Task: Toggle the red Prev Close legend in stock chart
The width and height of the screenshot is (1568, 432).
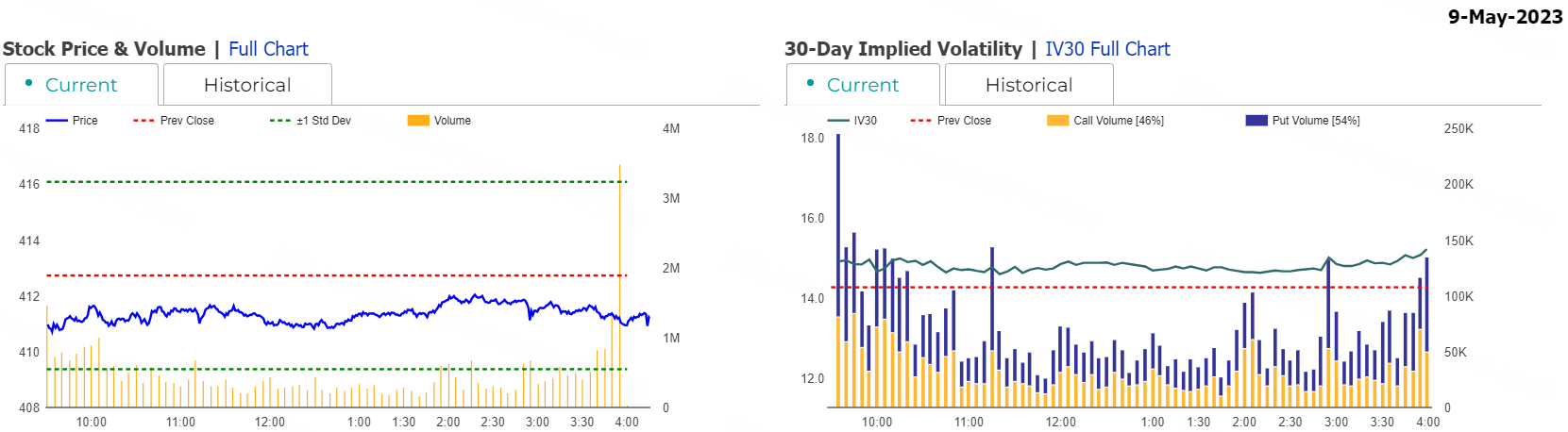Action: pos(143,121)
